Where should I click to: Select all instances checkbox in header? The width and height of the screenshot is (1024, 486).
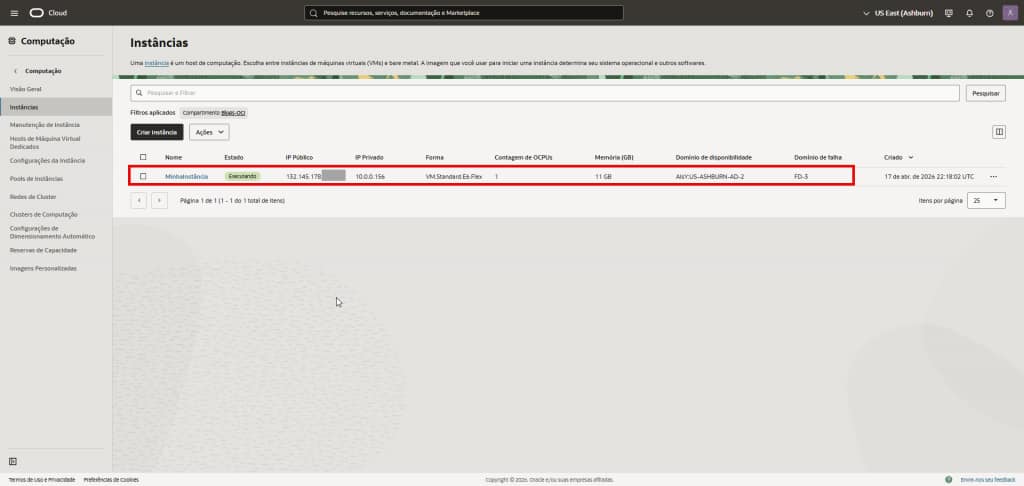click(x=143, y=157)
